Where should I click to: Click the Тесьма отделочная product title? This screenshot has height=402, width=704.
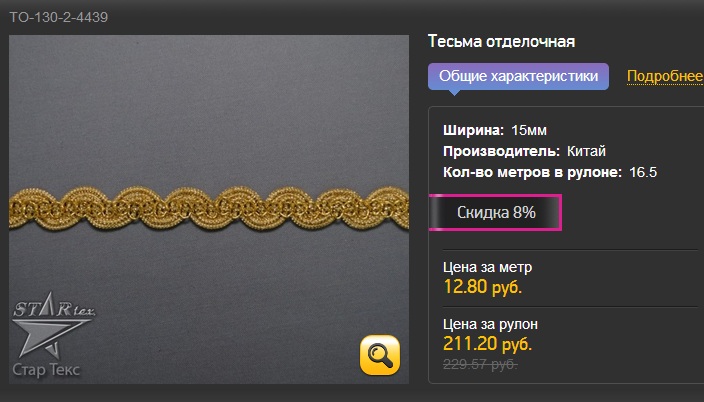501,41
